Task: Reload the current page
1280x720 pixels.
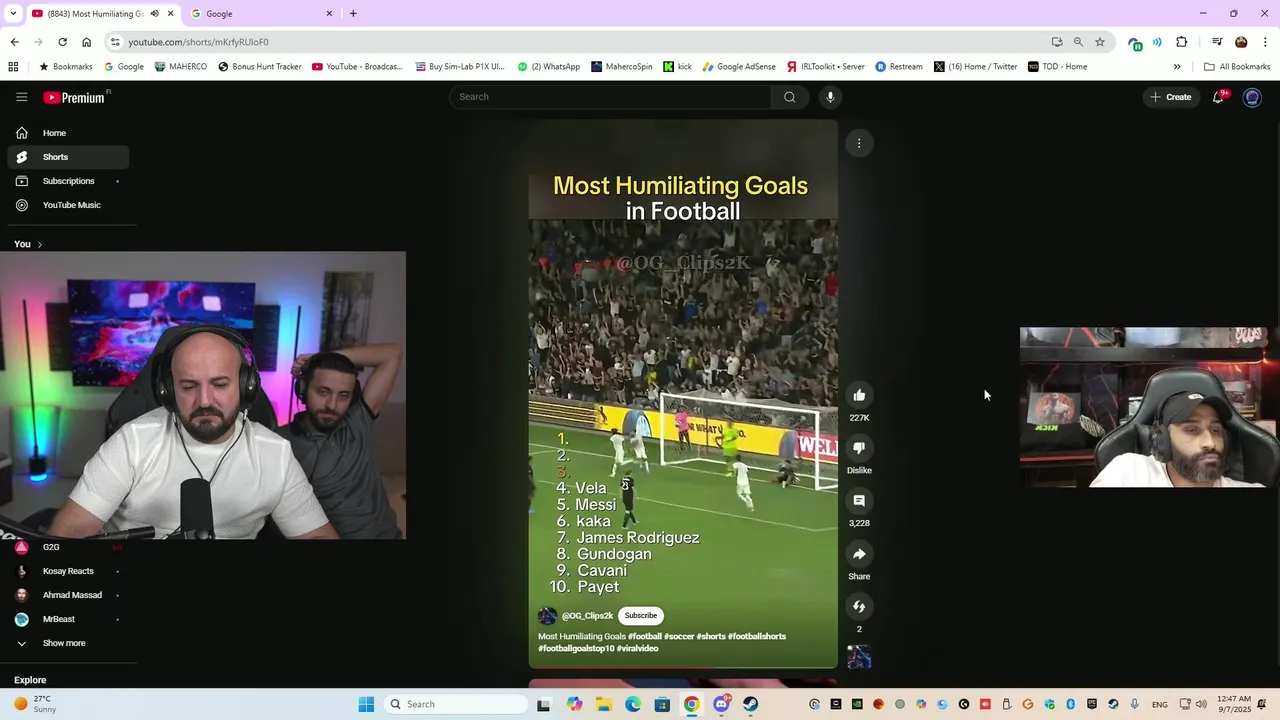Action: coord(62,42)
